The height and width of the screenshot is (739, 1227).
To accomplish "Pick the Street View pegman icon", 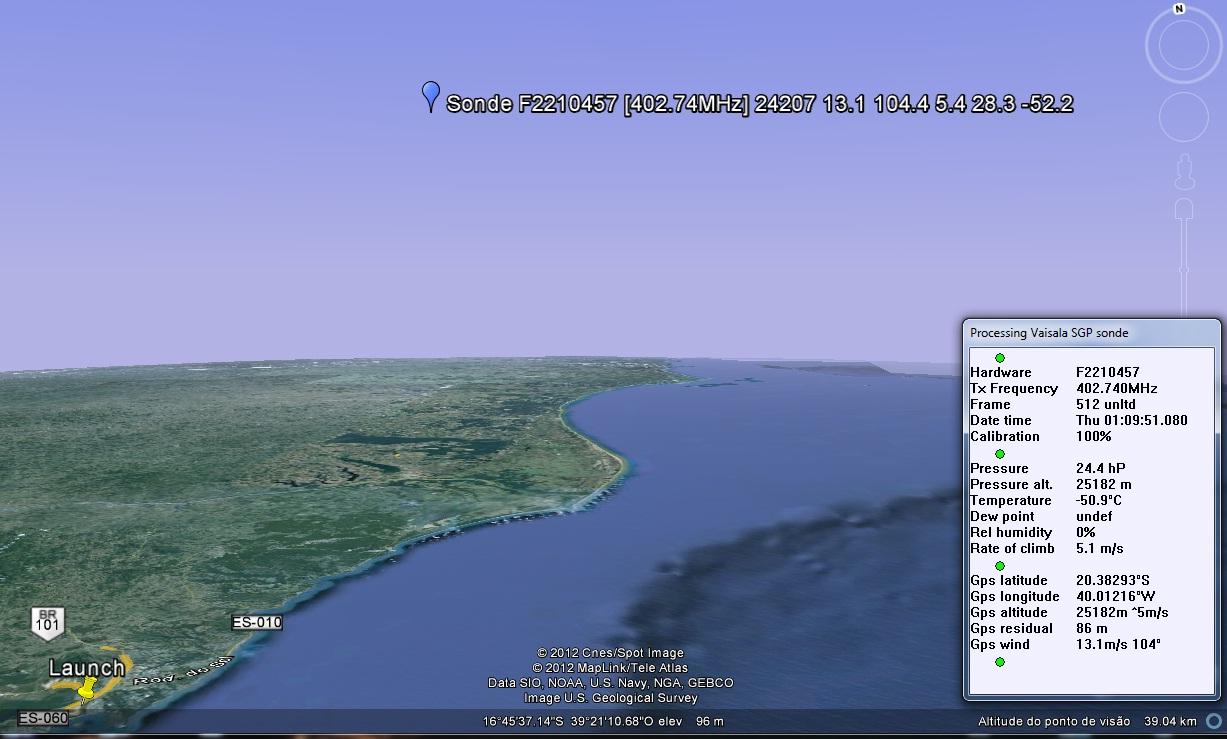I will coord(1184,172).
